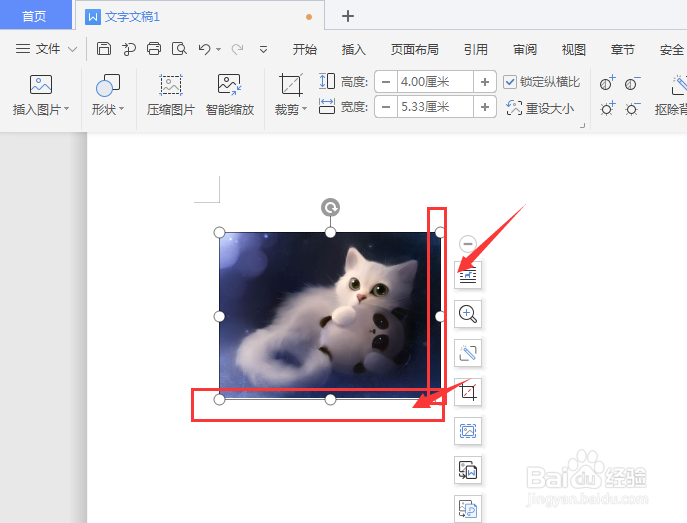Click the height value field 4.00厘米
687x523 pixels.
[435, 82]
